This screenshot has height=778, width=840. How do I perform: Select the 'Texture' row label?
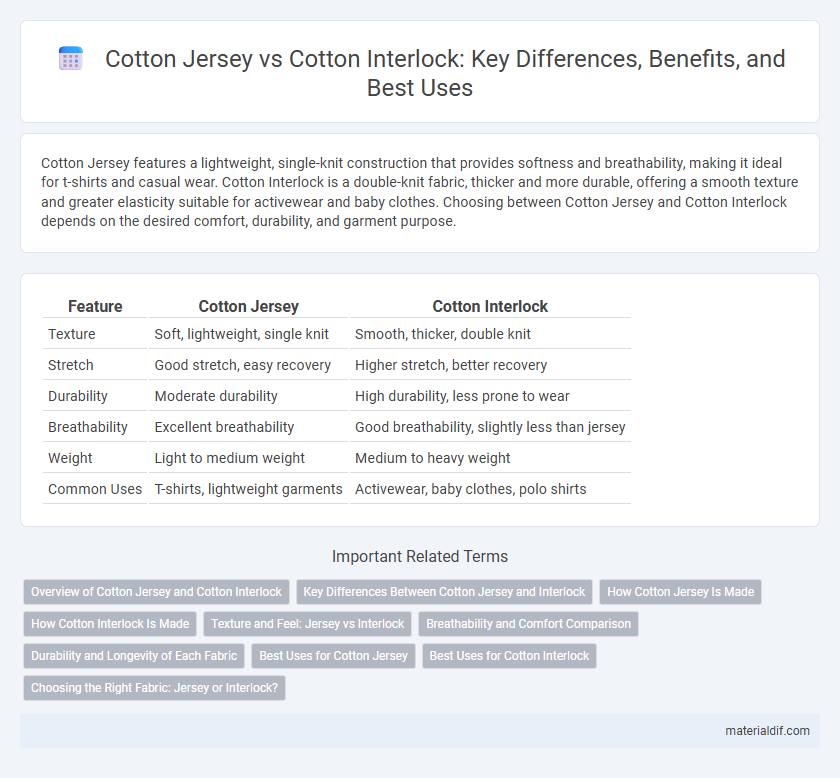[x=72, y=334]
